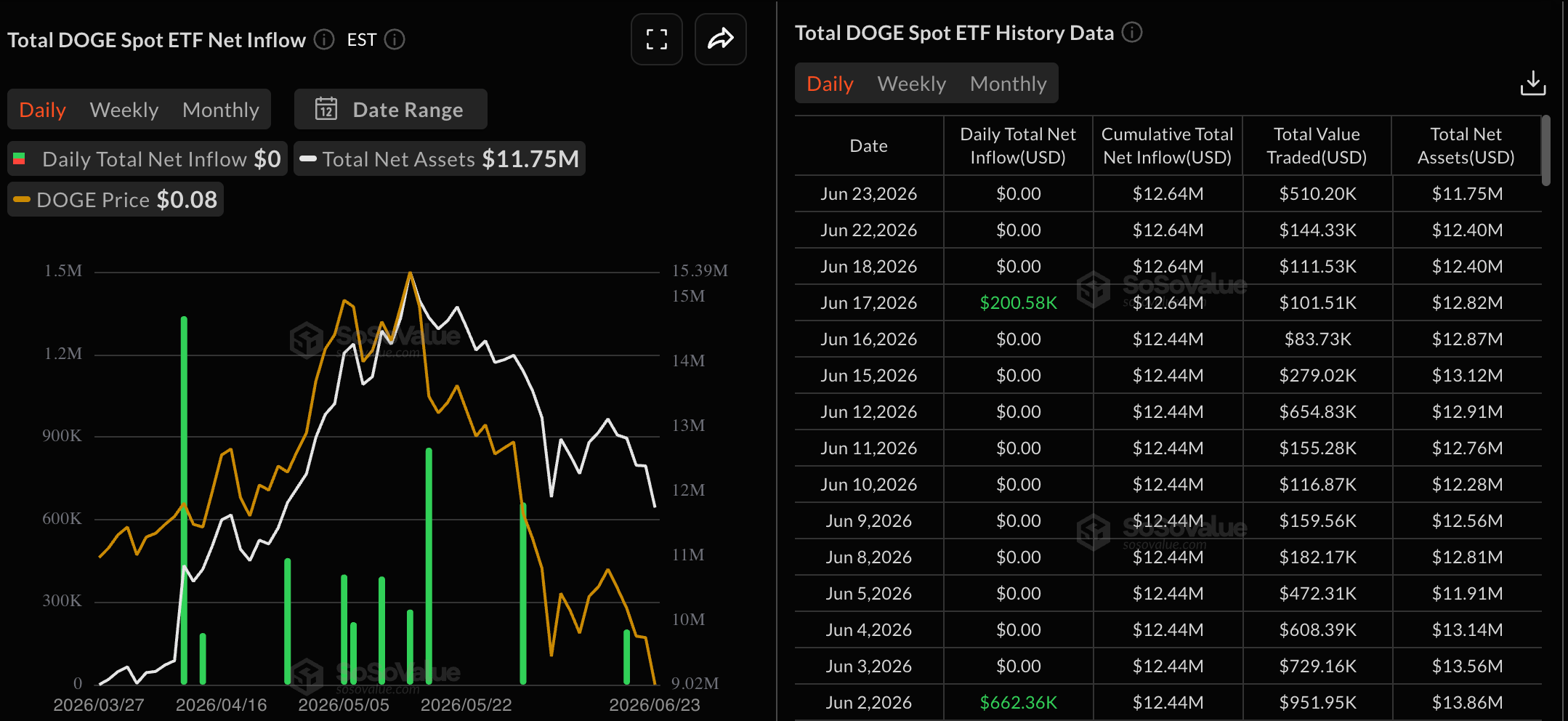Image resolution: width=1568 pixels, height=721 pixels.
Task: Click the $279.02K traded value
Action: tap(1317, 375)
